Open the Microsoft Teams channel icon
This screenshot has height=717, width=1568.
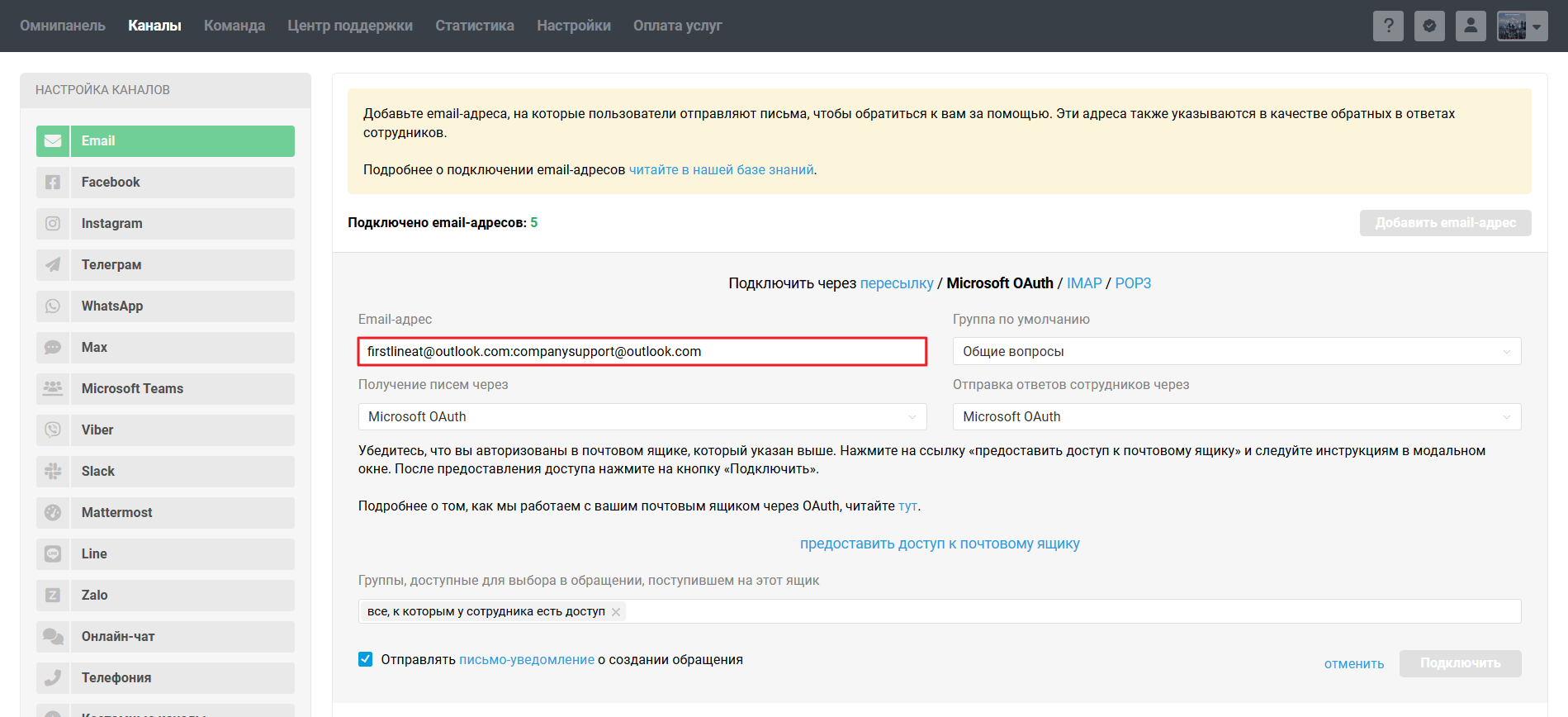pyautogui.click(x=53, y=389)
